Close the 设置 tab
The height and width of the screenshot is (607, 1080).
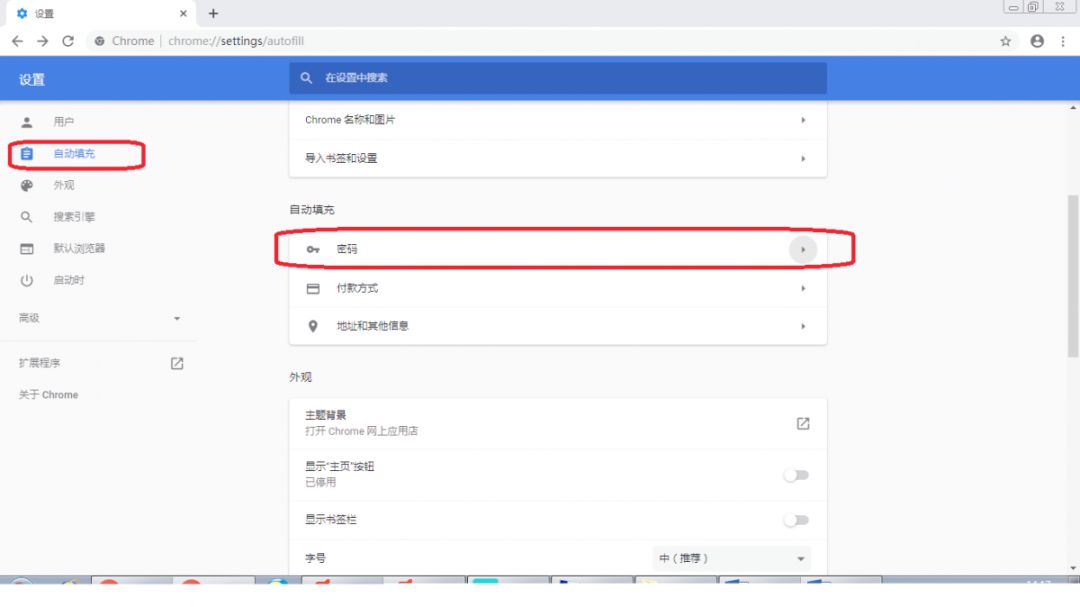[183, 14]
